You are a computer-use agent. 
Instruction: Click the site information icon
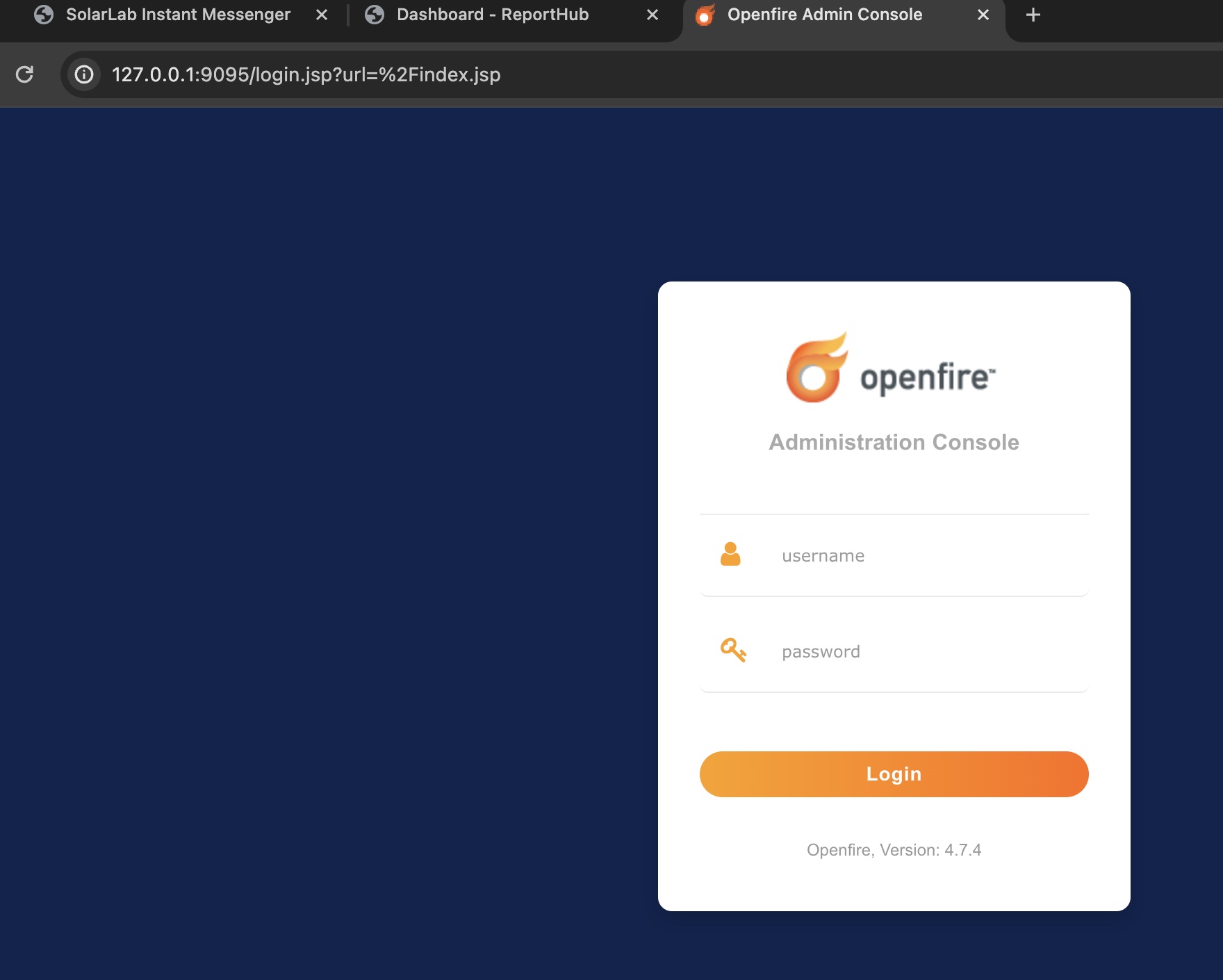(x=84, y=74)
